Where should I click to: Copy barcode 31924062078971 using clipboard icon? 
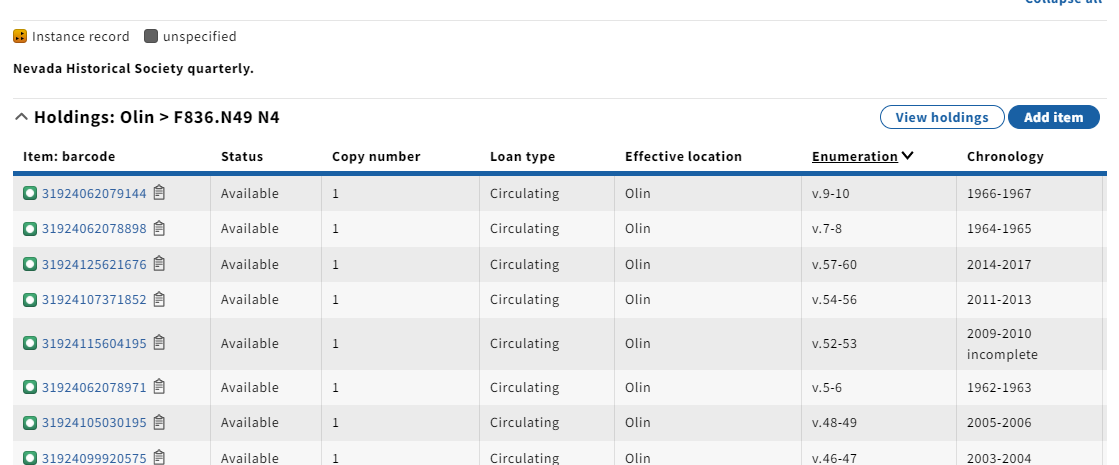coord(159,387)
